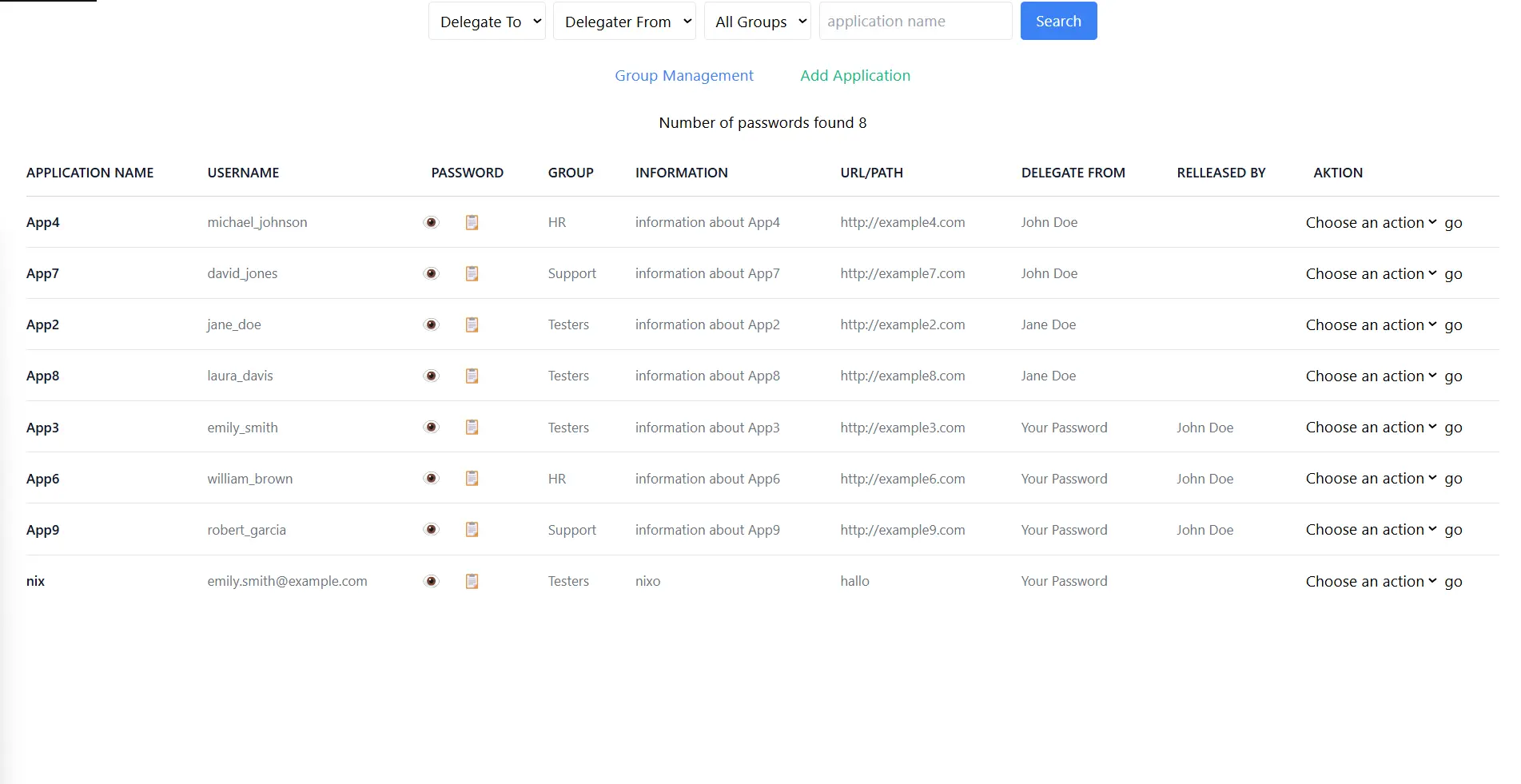Open the Group Management link
This screenshot has height=784, width=1521.
[x=684, y=75]
